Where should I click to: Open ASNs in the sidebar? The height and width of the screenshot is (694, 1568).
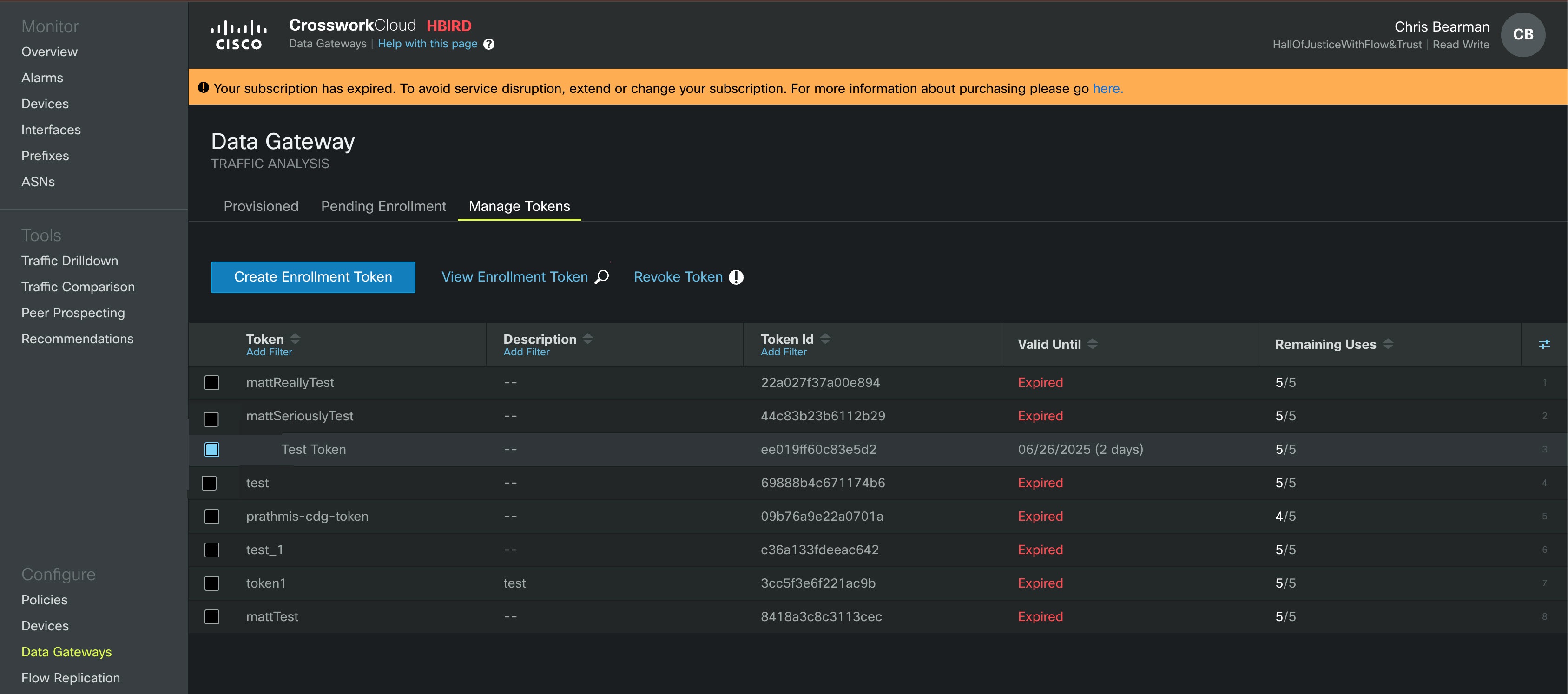[x=38, y=182]
